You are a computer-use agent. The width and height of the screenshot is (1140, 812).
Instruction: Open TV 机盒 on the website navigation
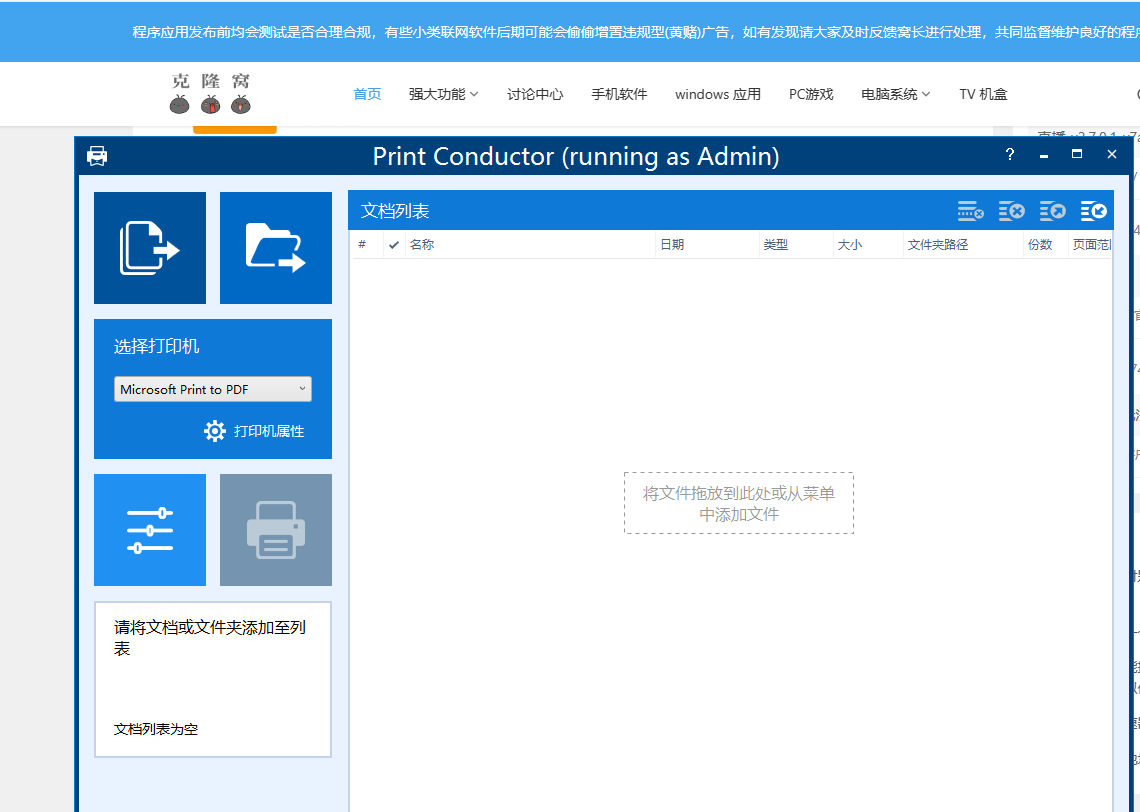pos(984,95)
